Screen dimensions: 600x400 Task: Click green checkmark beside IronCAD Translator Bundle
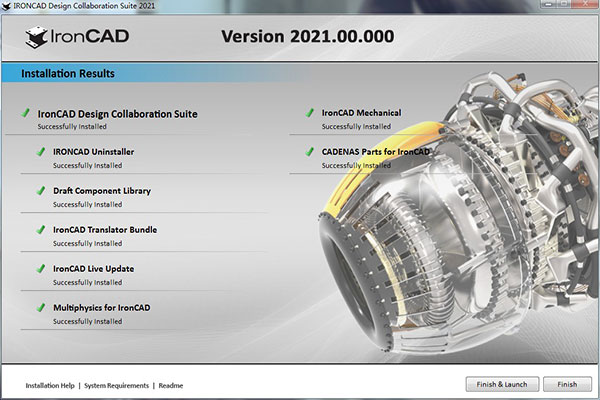41,229
